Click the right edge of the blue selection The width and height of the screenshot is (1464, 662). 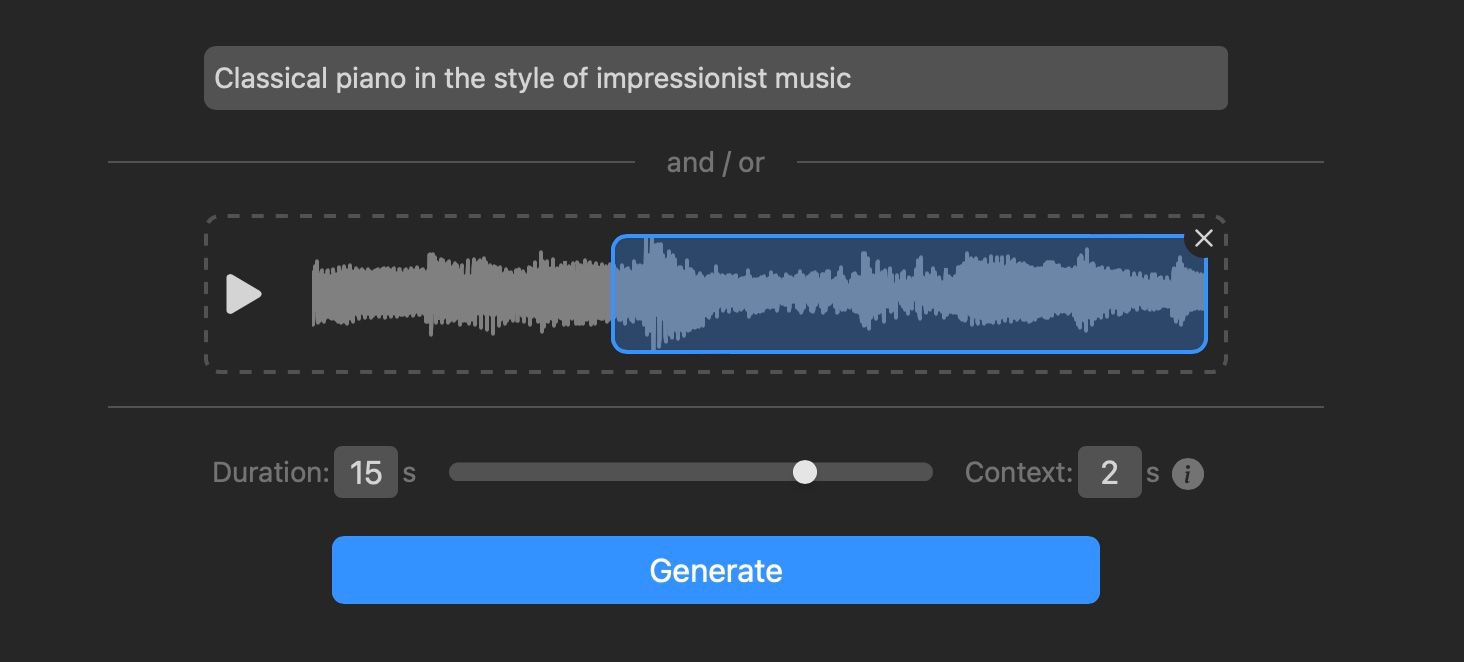click(x=1203, y=294)
